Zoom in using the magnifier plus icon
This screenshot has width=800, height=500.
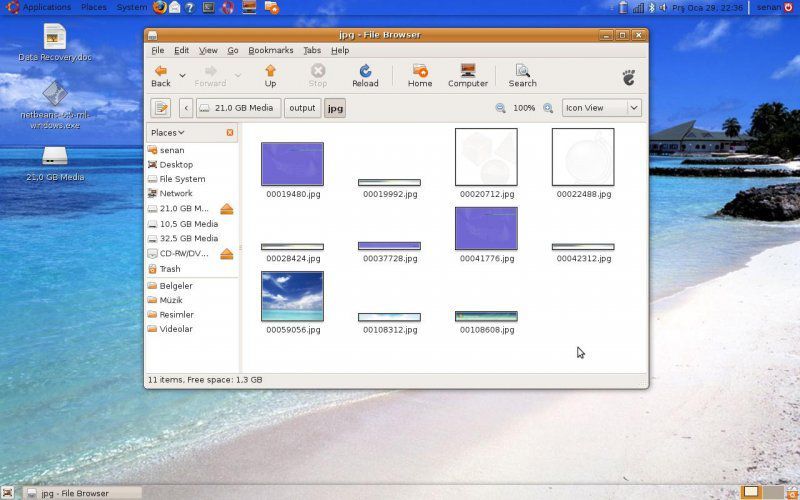tap(548, 108)
